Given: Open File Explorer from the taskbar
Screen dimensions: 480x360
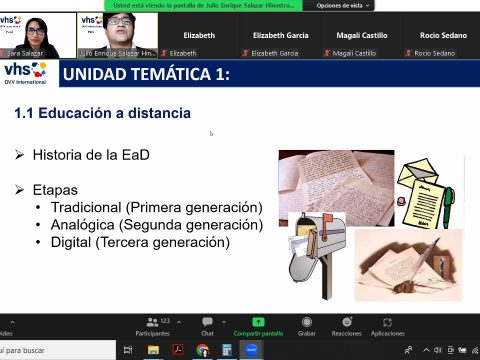Looking at the screenshot, I should (153, 350).
